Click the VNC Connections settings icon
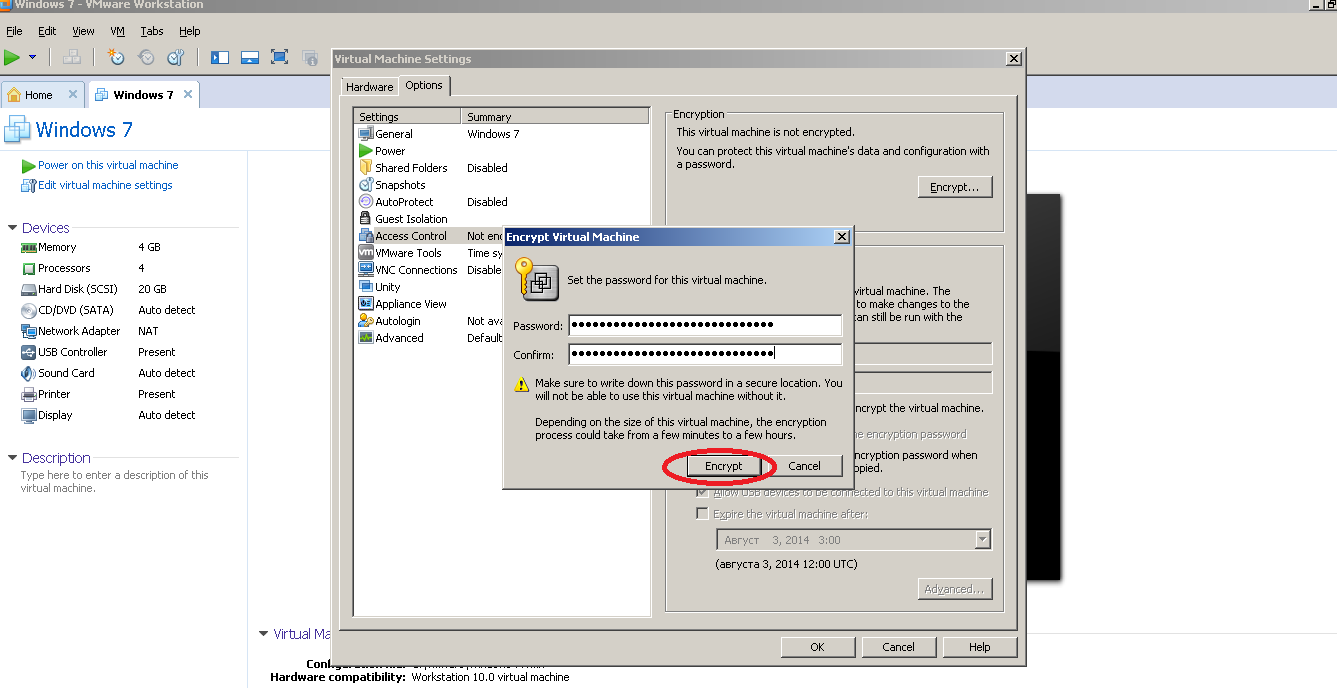1337x688 pixels. (x=365, y=270)
